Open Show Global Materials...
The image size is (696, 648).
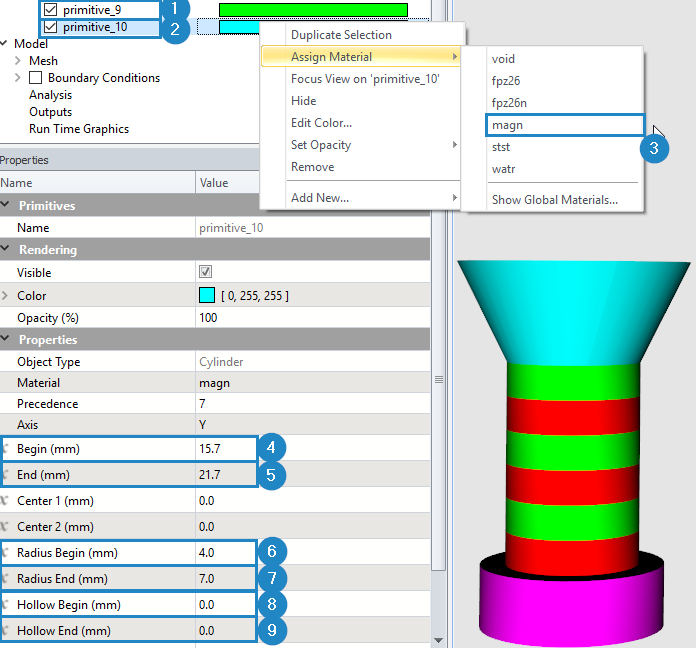pyautogui.click(x=554, y=200)
